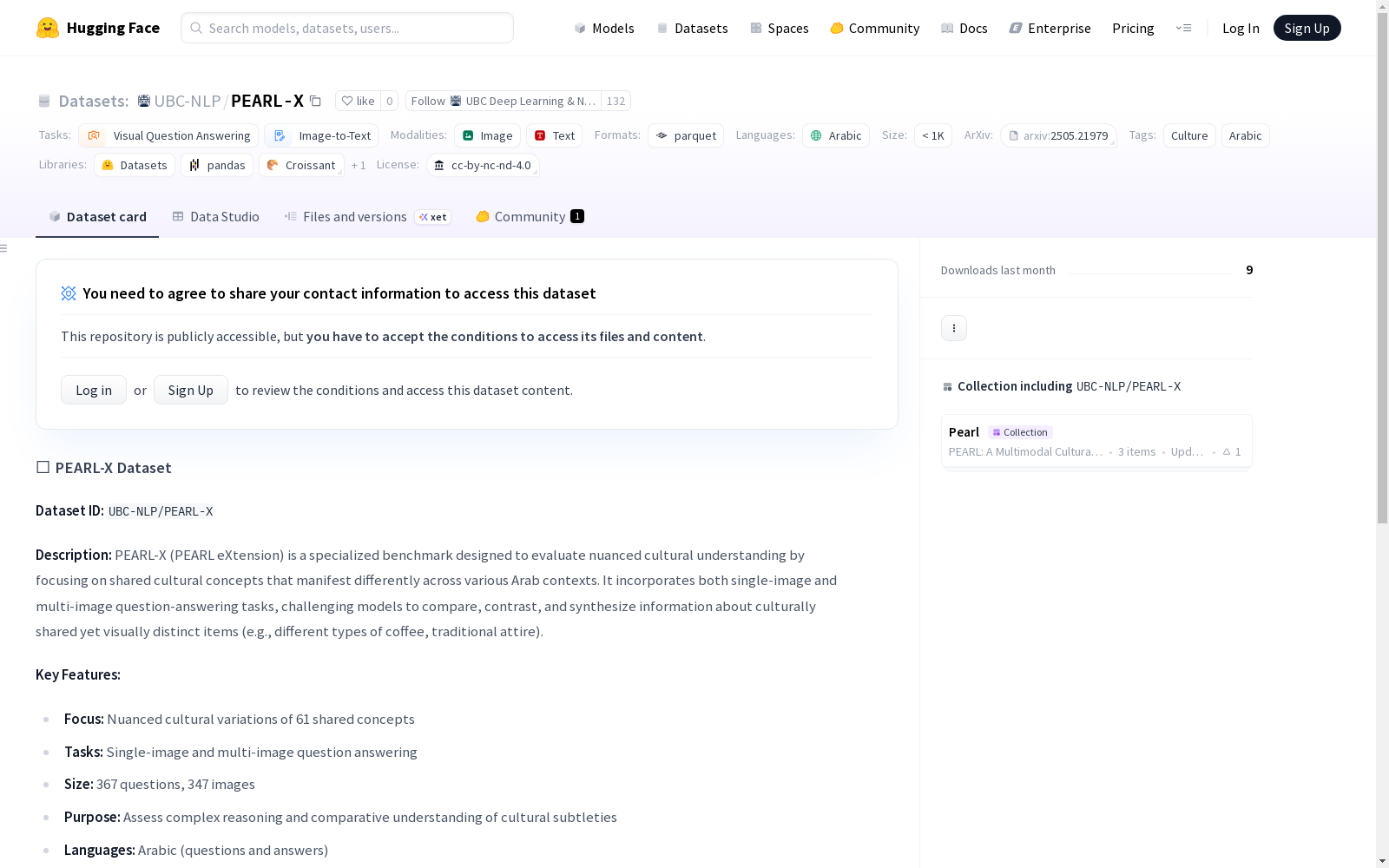Open the three-dot options menu in sidebar

coord(954,328)
